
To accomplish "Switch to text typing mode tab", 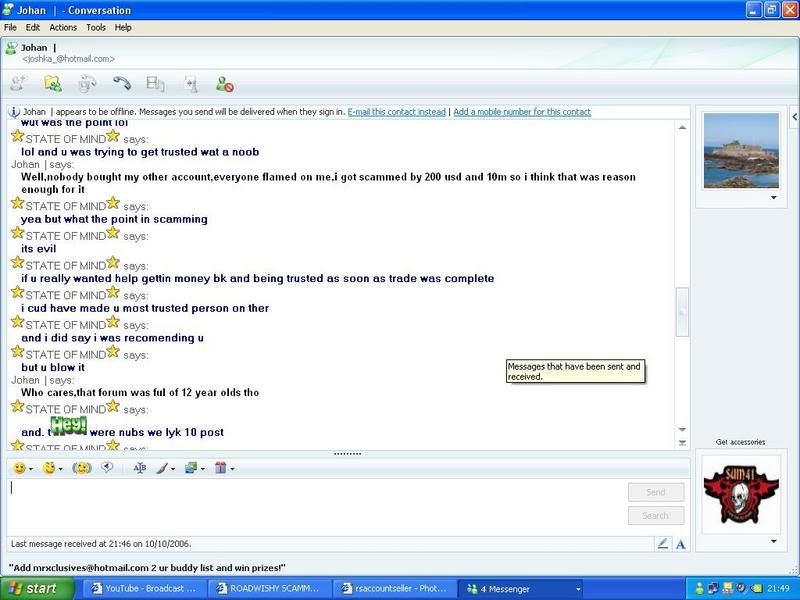I will click(x=680, y=544).
